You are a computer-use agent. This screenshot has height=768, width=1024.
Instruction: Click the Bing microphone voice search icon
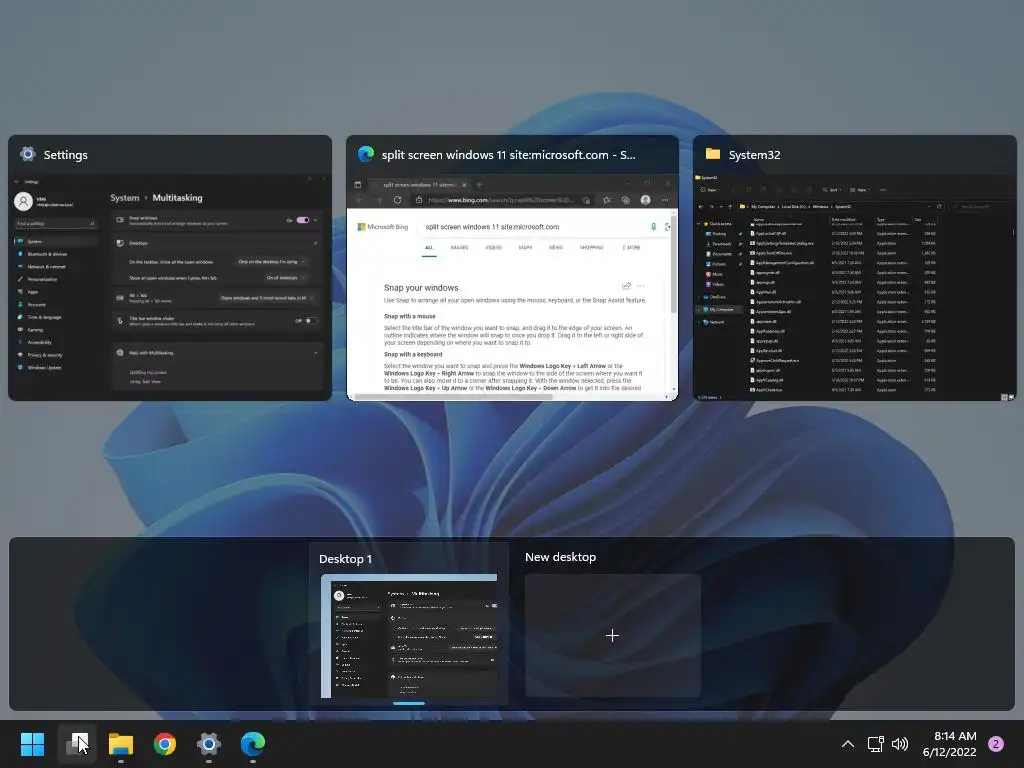click(653, 227)
